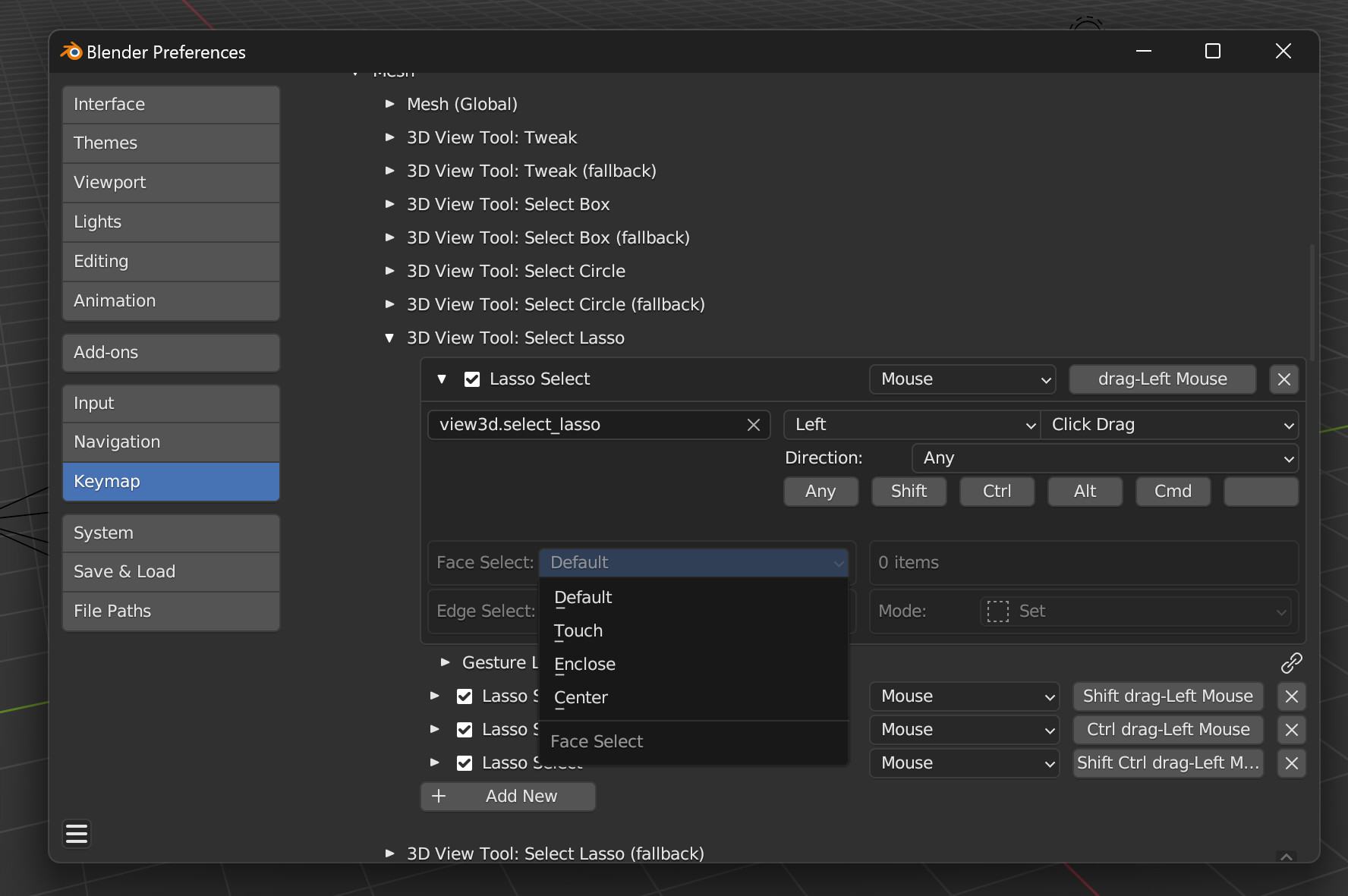1348x896 pixels.
Task: Toggle the Ctrl modifier button
Action: tap(997, 492)
